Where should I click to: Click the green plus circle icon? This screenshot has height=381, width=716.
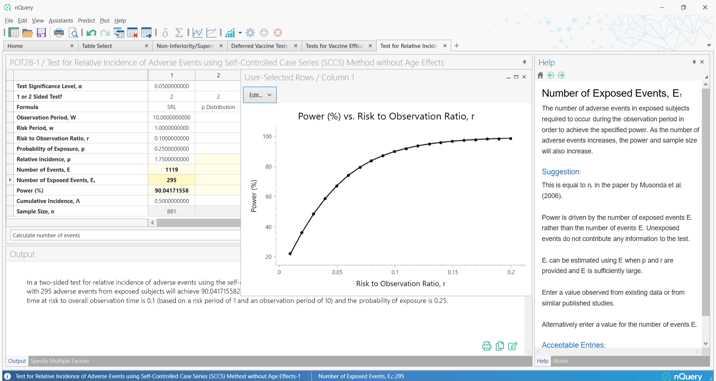click(264, 32)
